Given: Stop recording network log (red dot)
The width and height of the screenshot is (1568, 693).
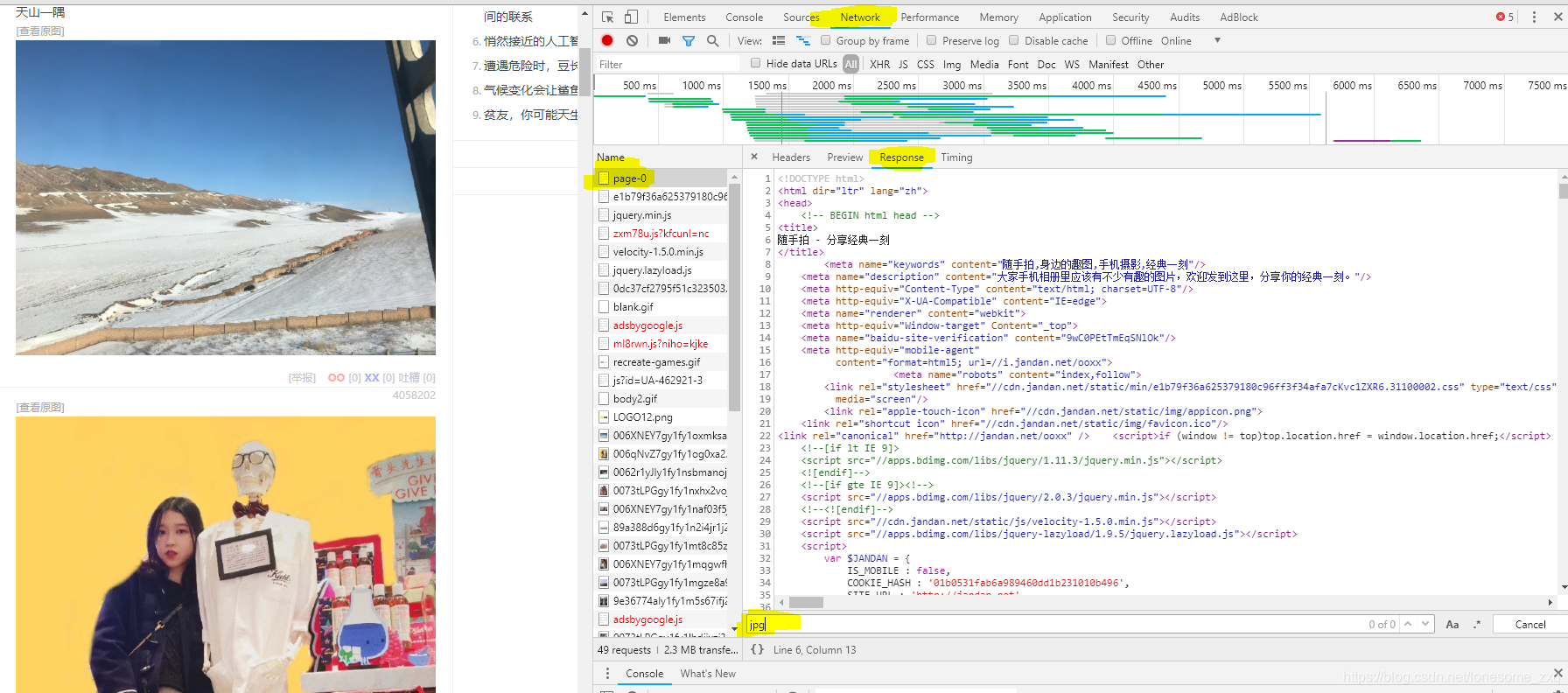Looking at the screenshot, I should 607,40.
